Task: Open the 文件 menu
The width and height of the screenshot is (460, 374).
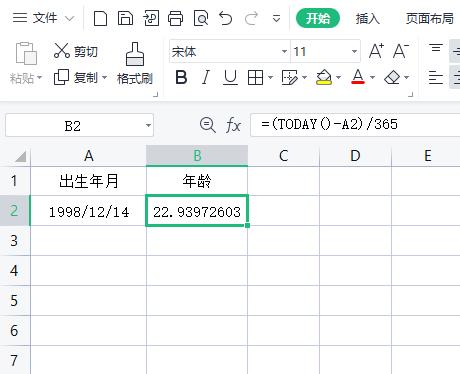Action: 35,18
